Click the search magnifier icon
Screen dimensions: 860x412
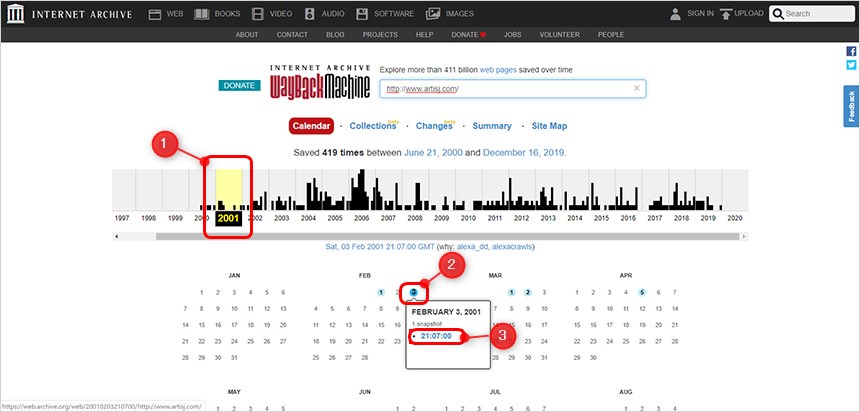(778, 14)
